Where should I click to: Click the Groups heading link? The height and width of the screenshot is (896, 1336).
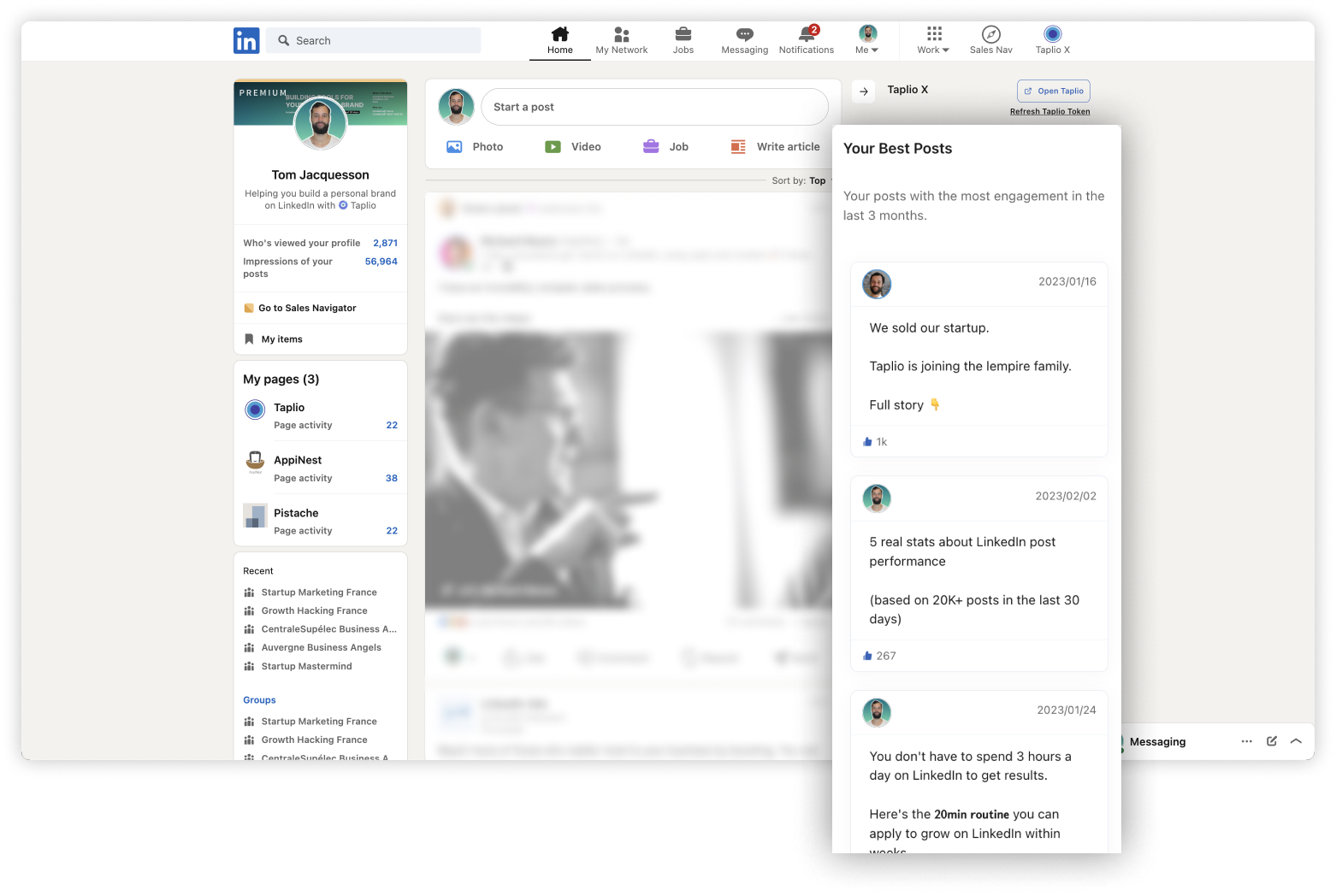point(259,700)
